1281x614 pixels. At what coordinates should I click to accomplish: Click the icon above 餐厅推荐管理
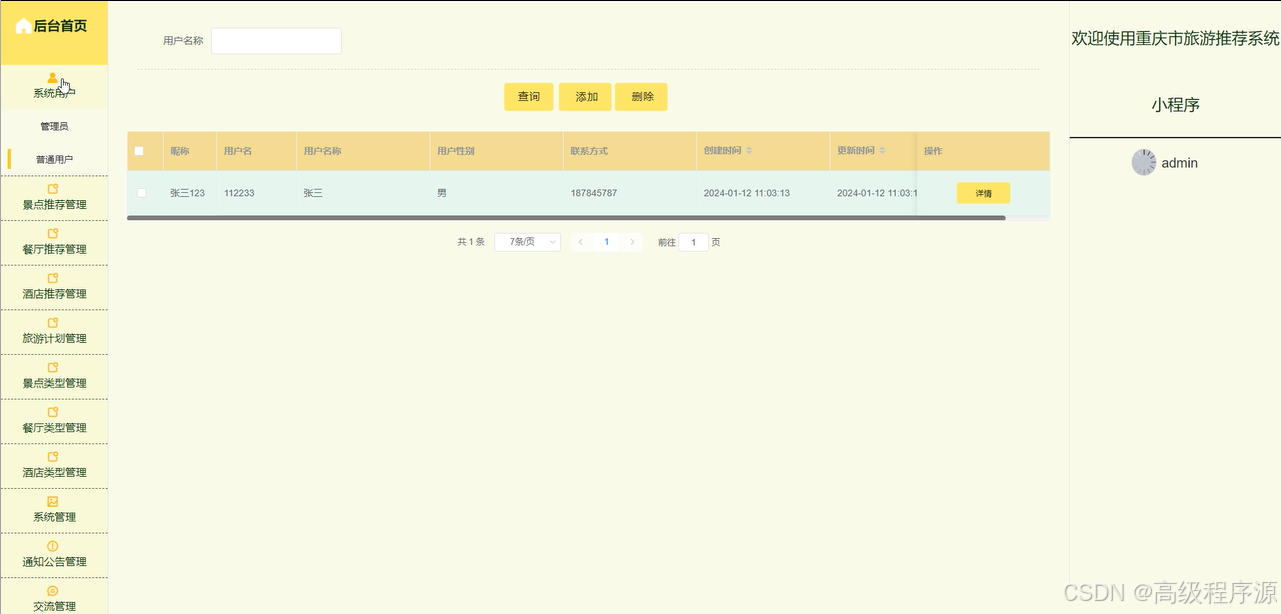[x=53, y=233]
